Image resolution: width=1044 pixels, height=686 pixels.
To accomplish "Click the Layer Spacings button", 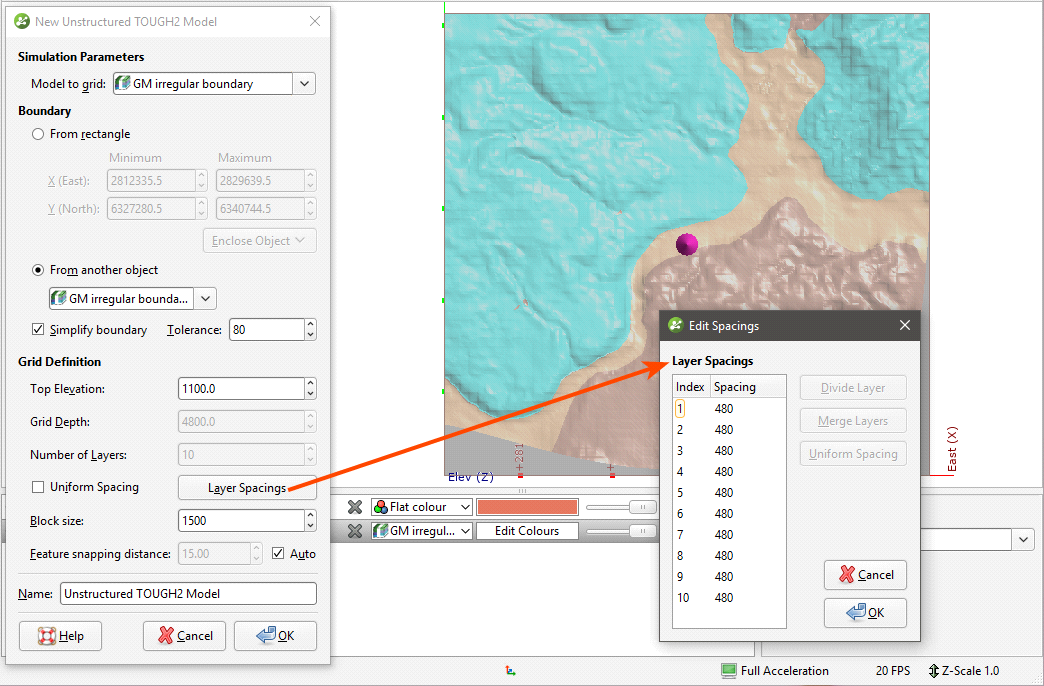I will click(247, 488).
